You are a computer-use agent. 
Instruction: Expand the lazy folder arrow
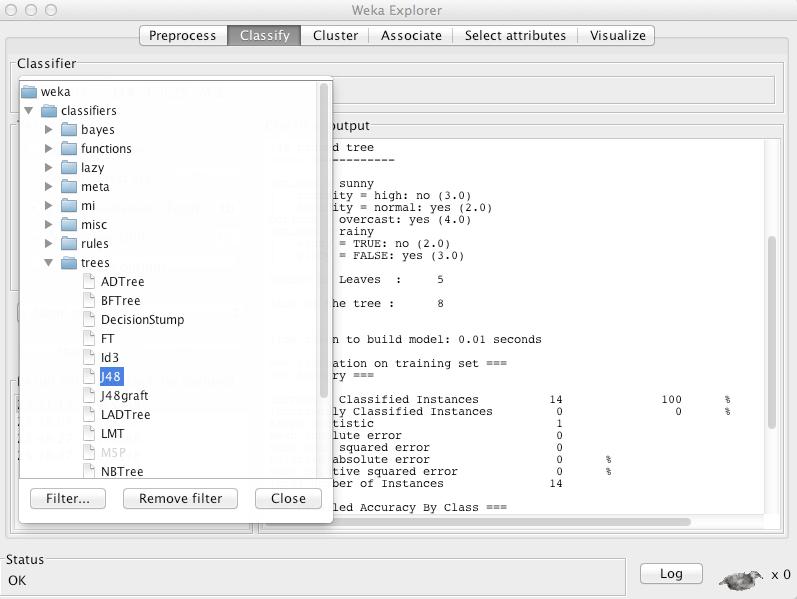[49, 167]
